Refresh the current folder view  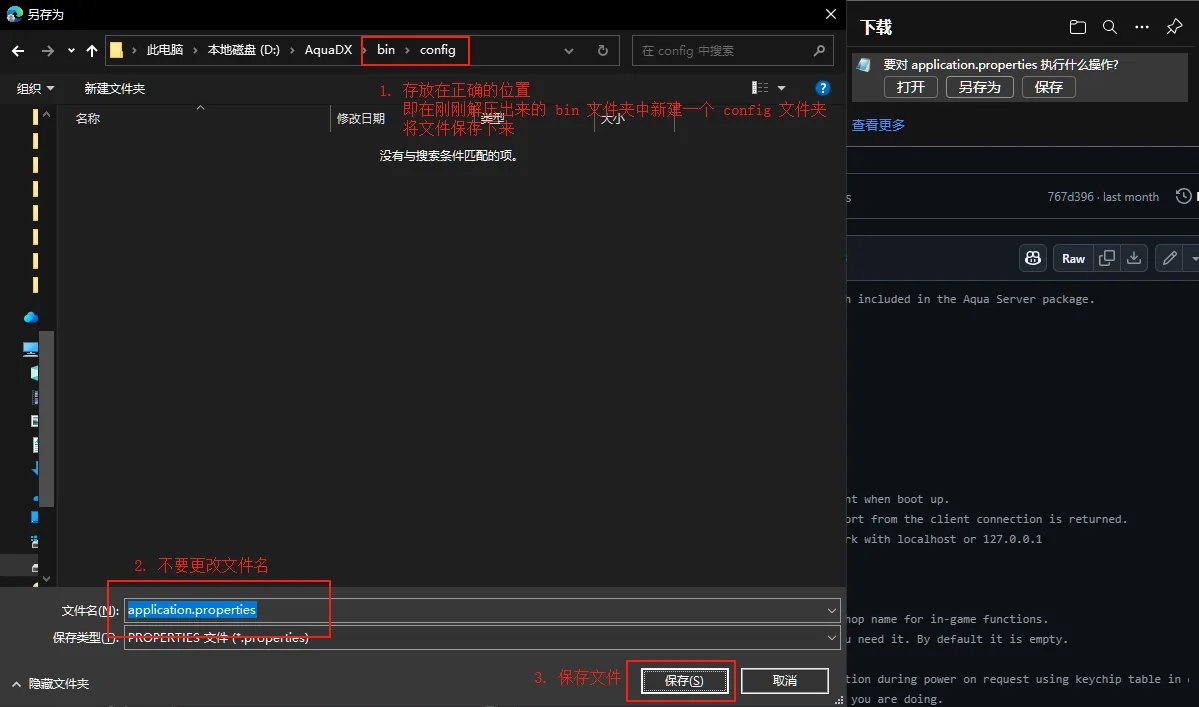(x=602, y=50)
